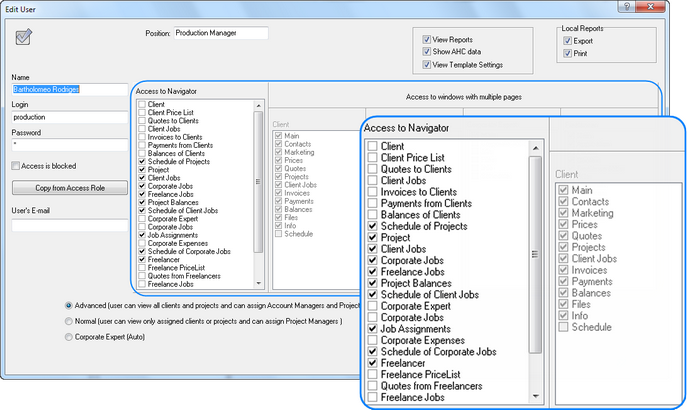The image size is (687, 410).
Task: Check Freelance PriceList in small navigator list
Action: tap(142, 268)
